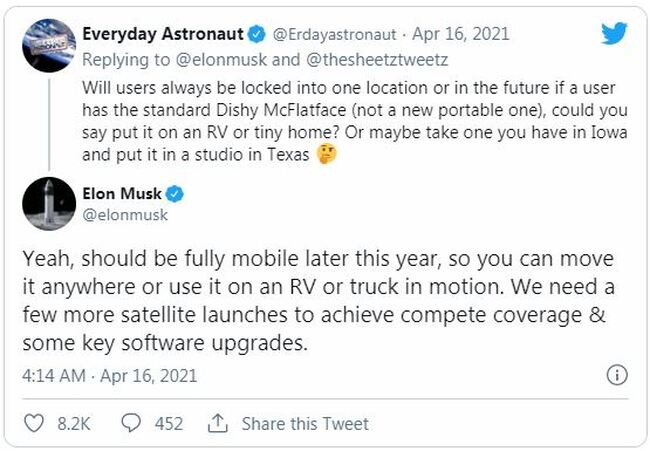Screen dimensions: 650x451
Task: Click the 452 replies count
Action: pos(169,424)
